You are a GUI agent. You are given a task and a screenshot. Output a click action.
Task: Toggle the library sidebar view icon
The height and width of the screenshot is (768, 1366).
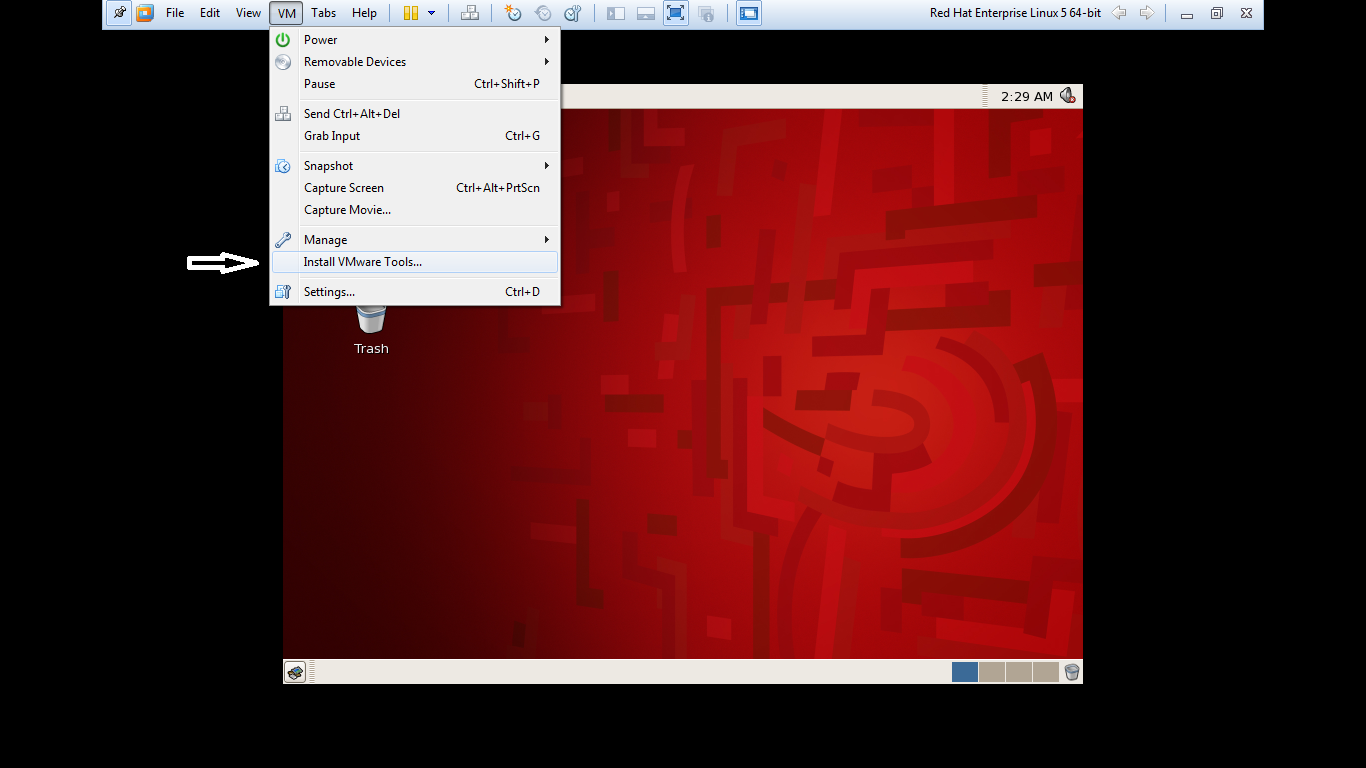coord(616,13)
